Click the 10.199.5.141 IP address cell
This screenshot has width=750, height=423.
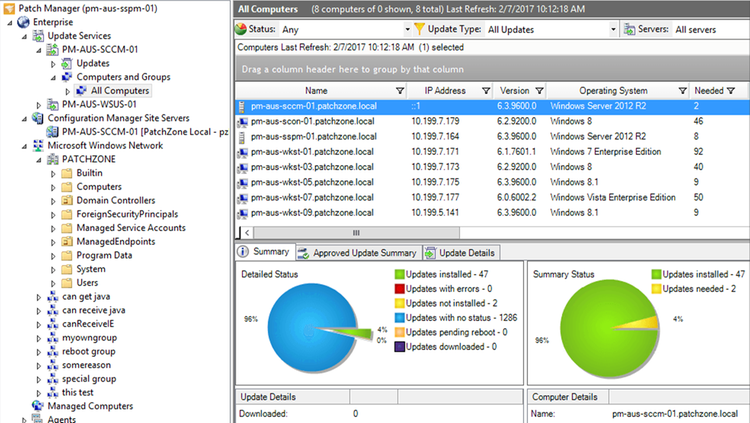[435, 213]
